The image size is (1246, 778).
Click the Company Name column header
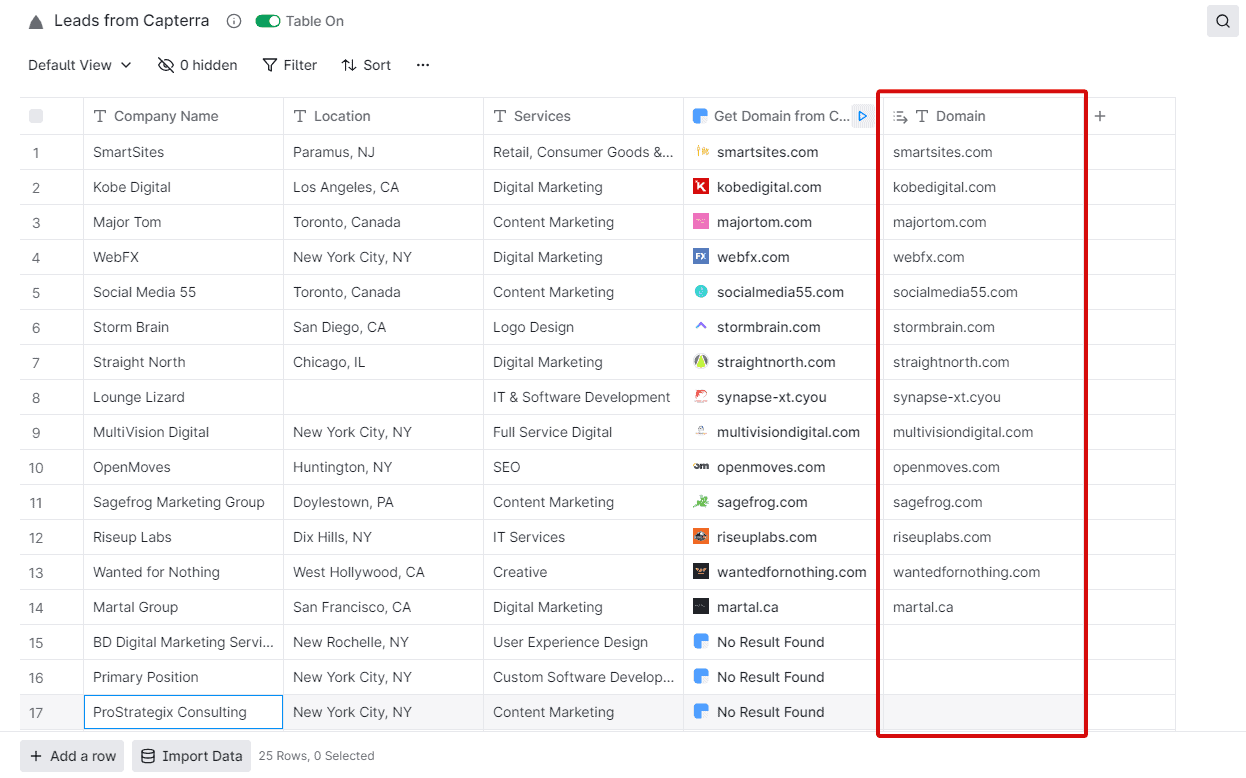coord(184,116)
